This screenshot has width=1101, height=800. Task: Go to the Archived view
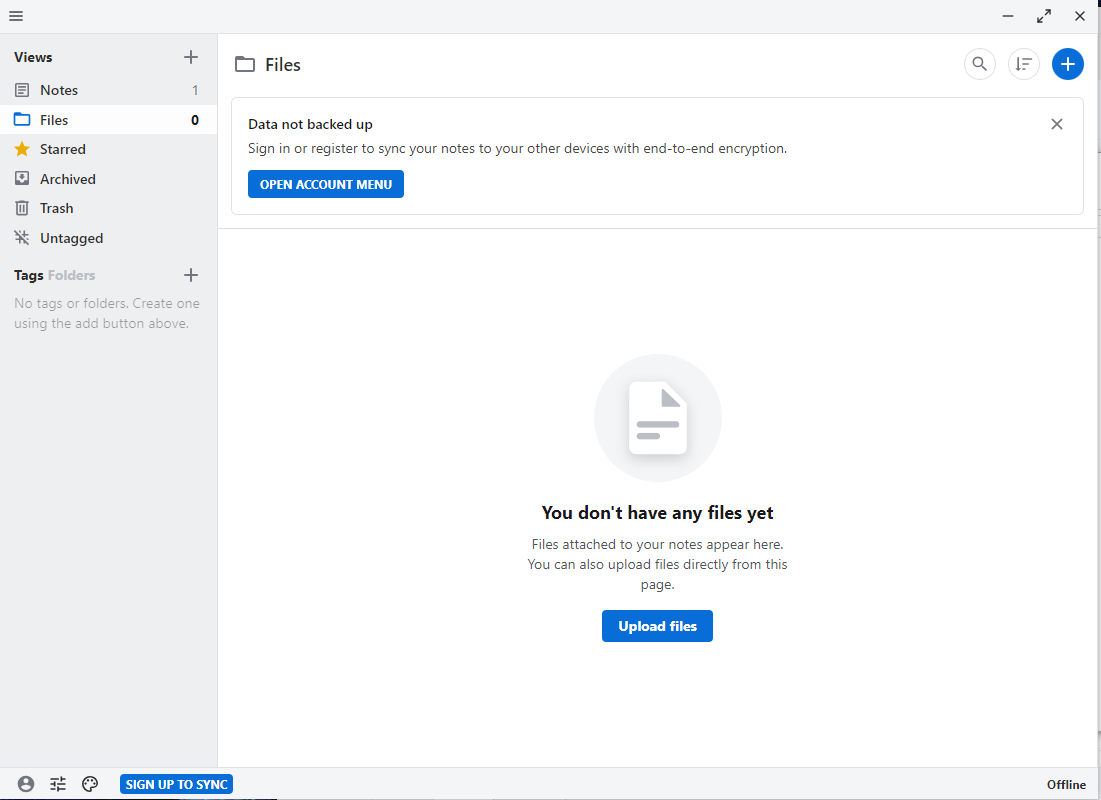pos(67,179)
